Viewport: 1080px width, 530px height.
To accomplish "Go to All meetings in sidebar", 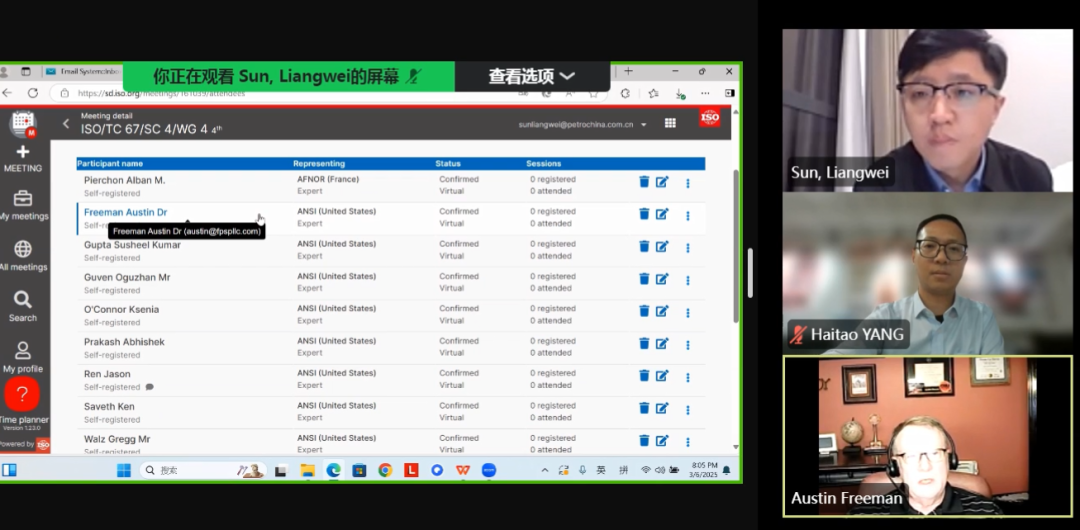I will coord(23,255).
